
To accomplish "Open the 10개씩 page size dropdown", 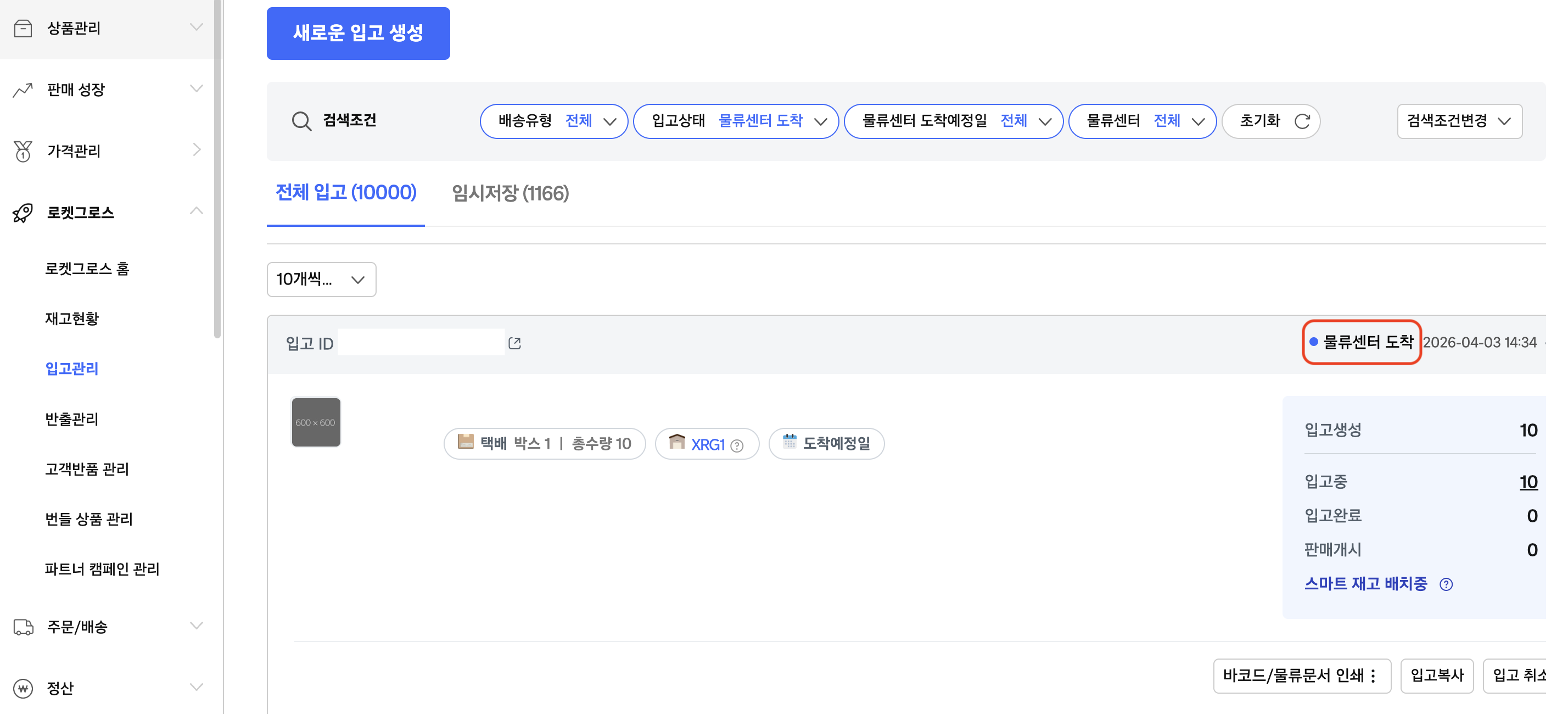I will [x=321, y=280].
